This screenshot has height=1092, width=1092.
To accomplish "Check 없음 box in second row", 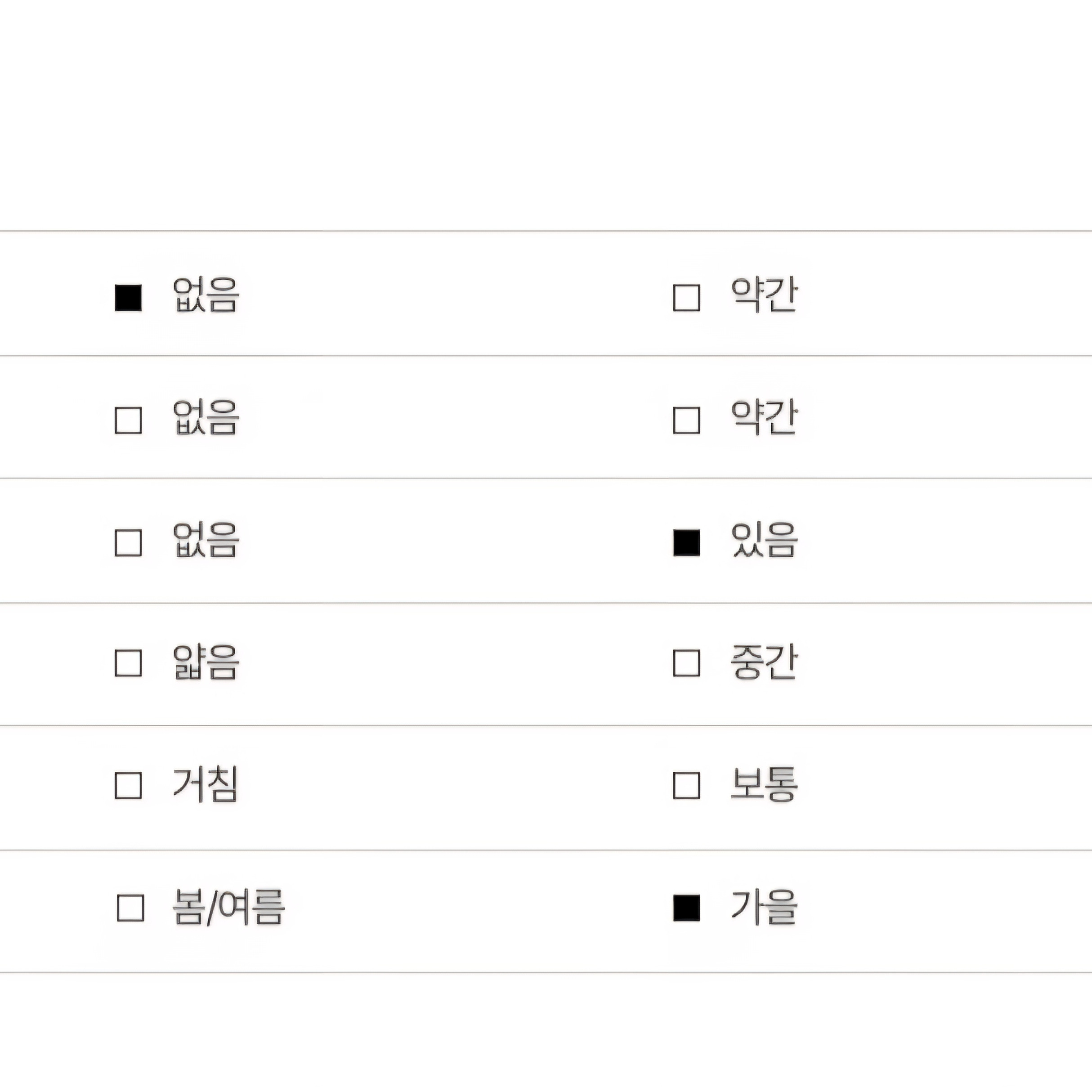I will (128, 420).
